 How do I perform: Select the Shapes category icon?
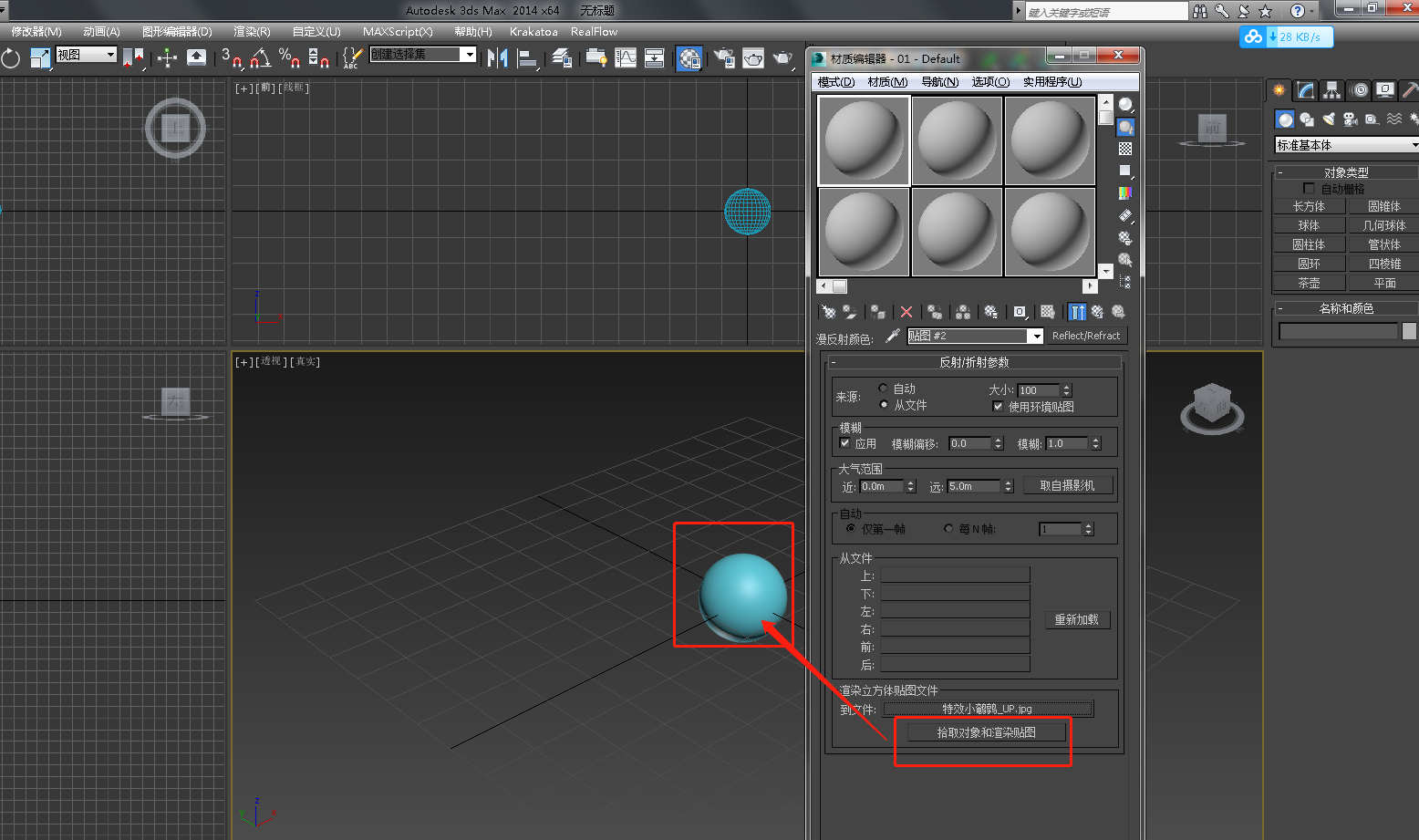[x=1307, y=119]
